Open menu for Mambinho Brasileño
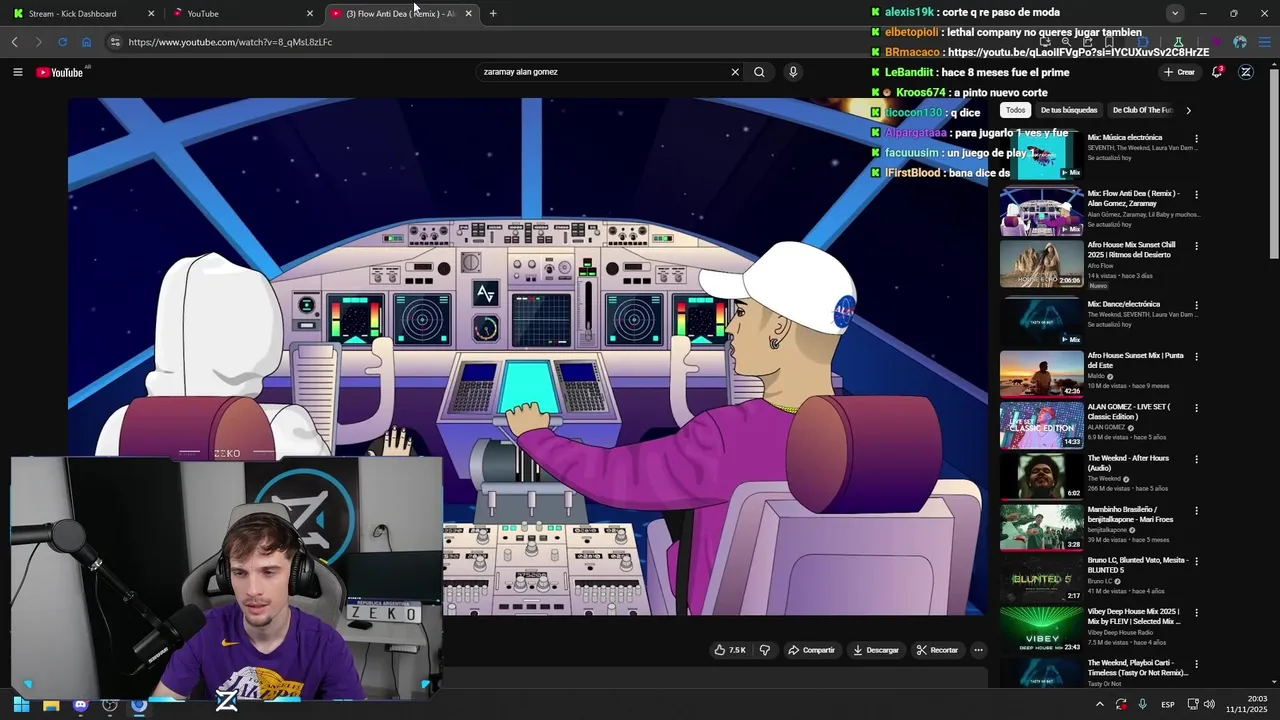 1196,511
